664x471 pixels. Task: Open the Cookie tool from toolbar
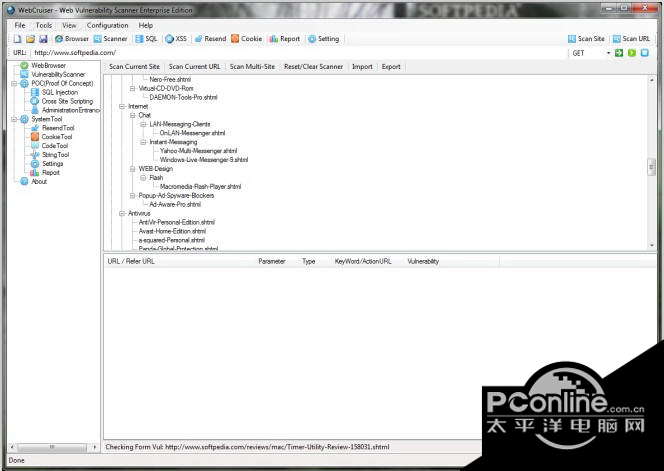coord(246,39)
